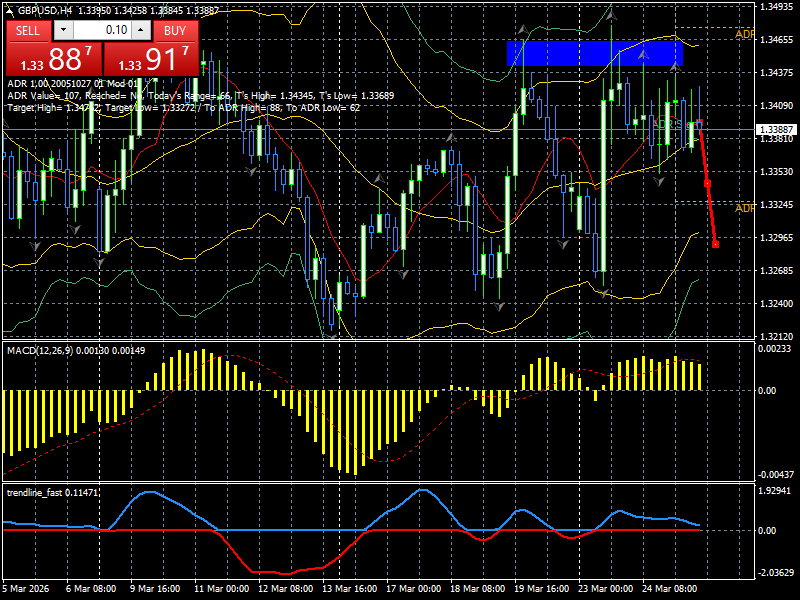Viewport: 800px width, 600px height.
Task: Click the 1.34375 price axis label
Action: point(776,73)
